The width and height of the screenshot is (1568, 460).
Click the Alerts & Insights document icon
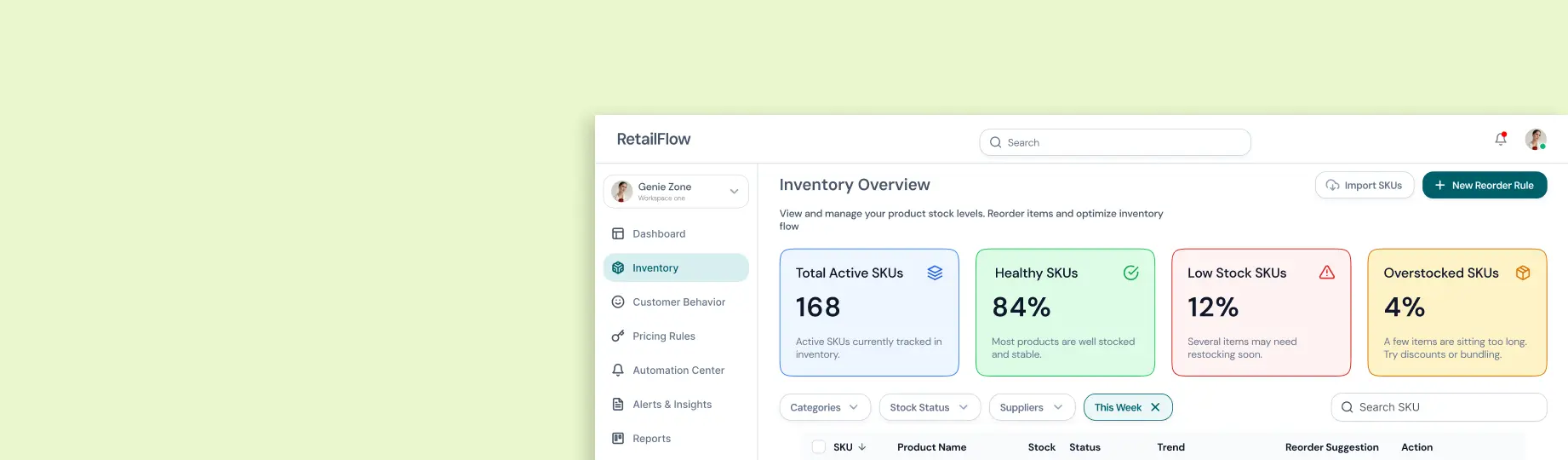point(618,404)
